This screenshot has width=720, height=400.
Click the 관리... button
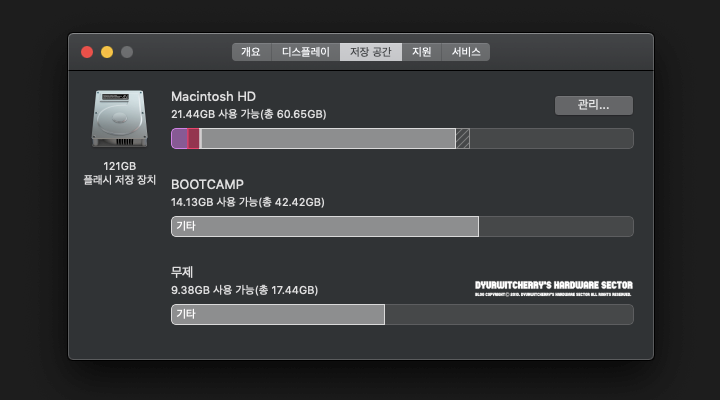[x=594, y=106]
